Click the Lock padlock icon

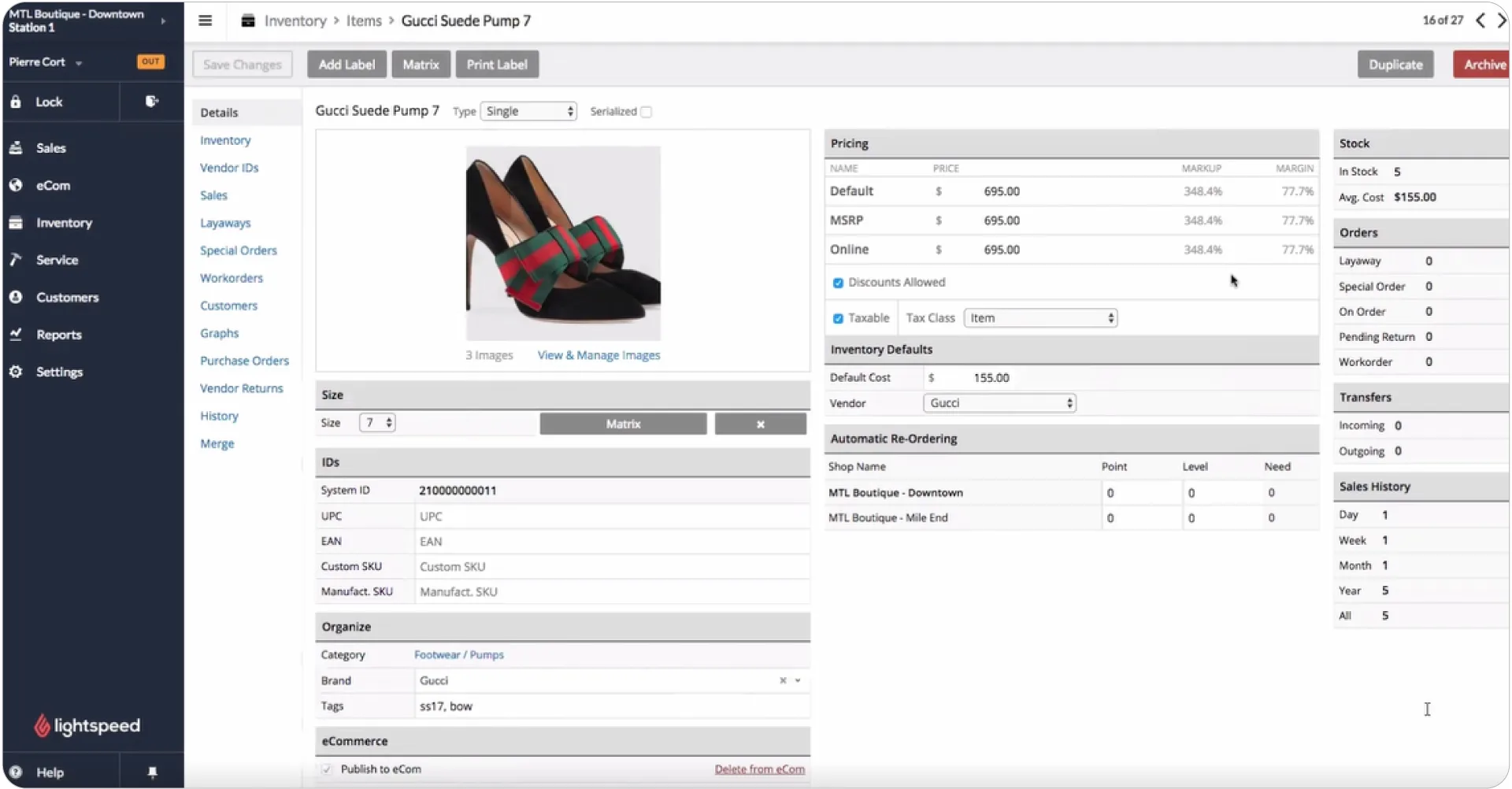click(16, 102)
